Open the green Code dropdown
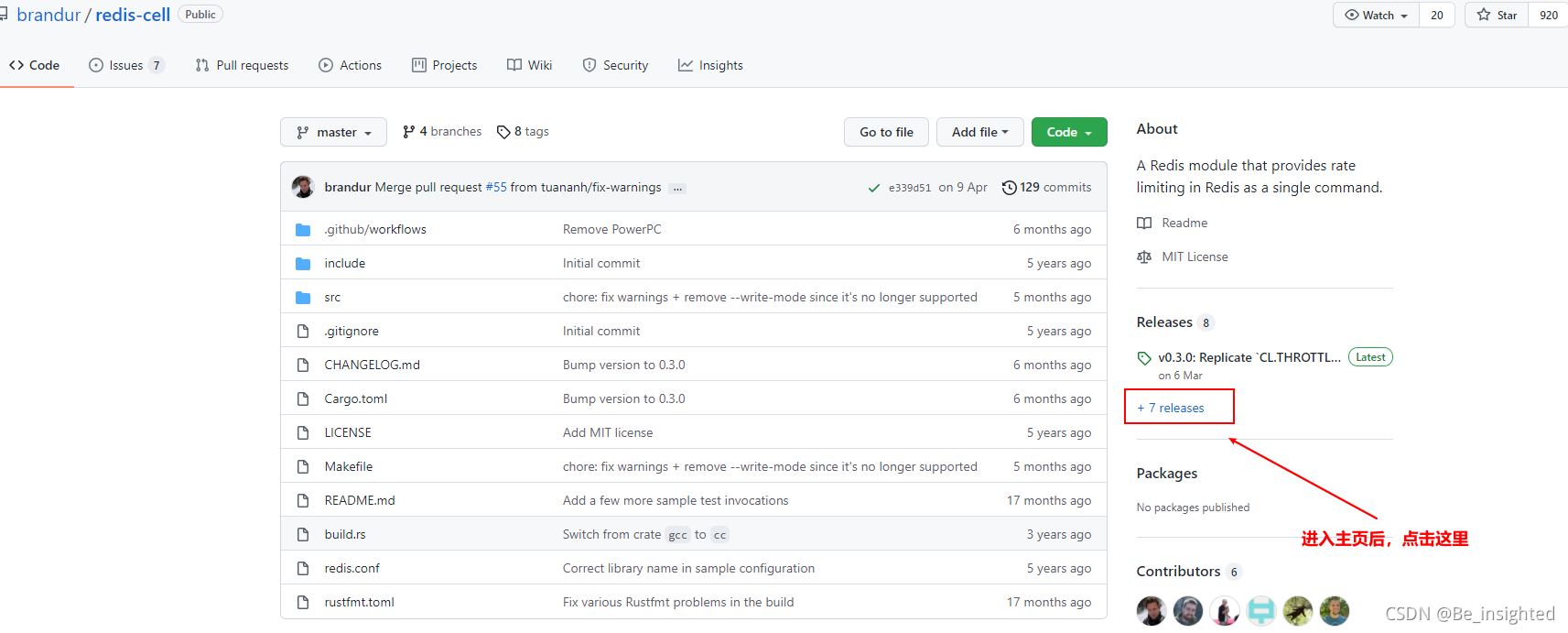The image size is (1568, 633). coord(1069,132)
